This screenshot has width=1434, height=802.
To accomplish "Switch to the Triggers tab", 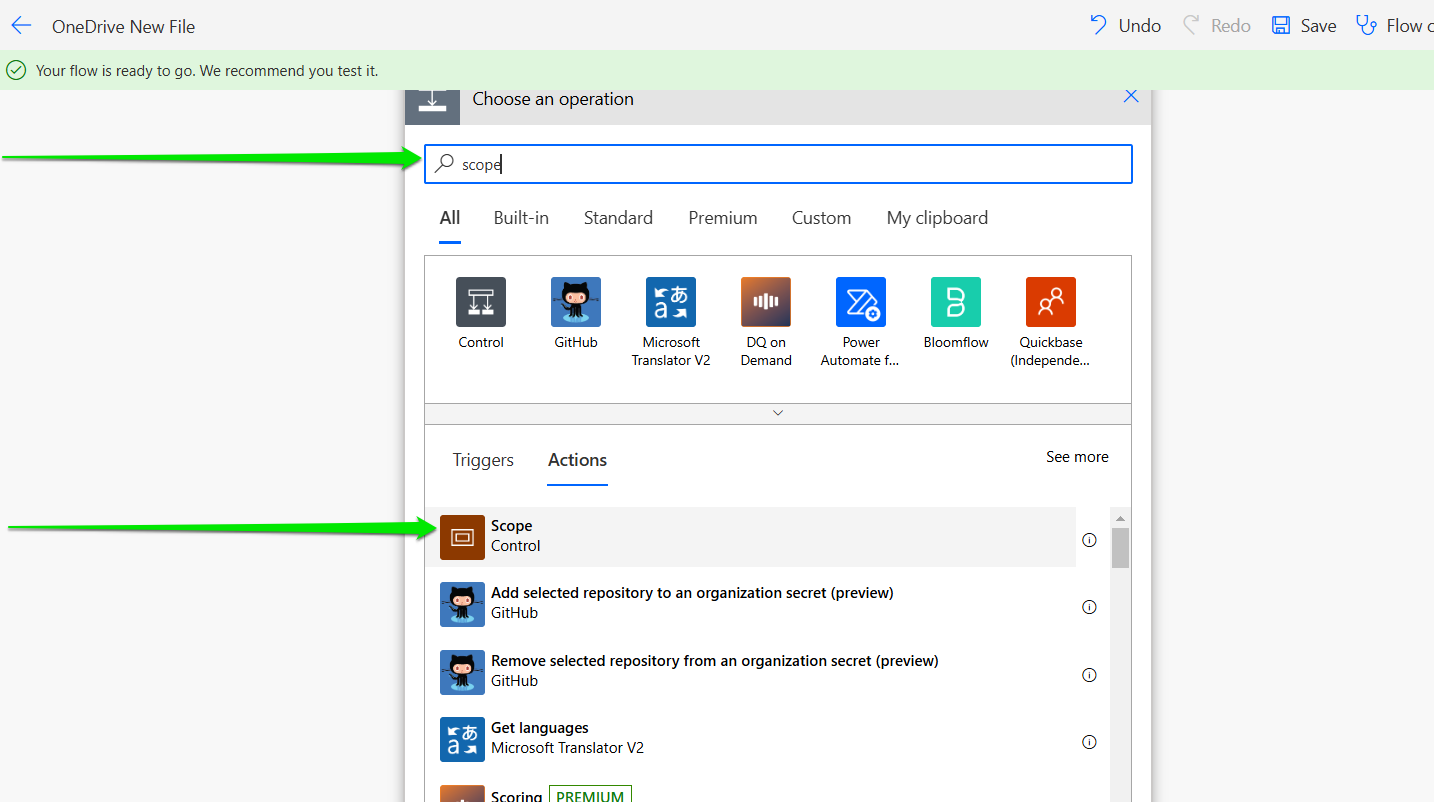I will 483,460.
